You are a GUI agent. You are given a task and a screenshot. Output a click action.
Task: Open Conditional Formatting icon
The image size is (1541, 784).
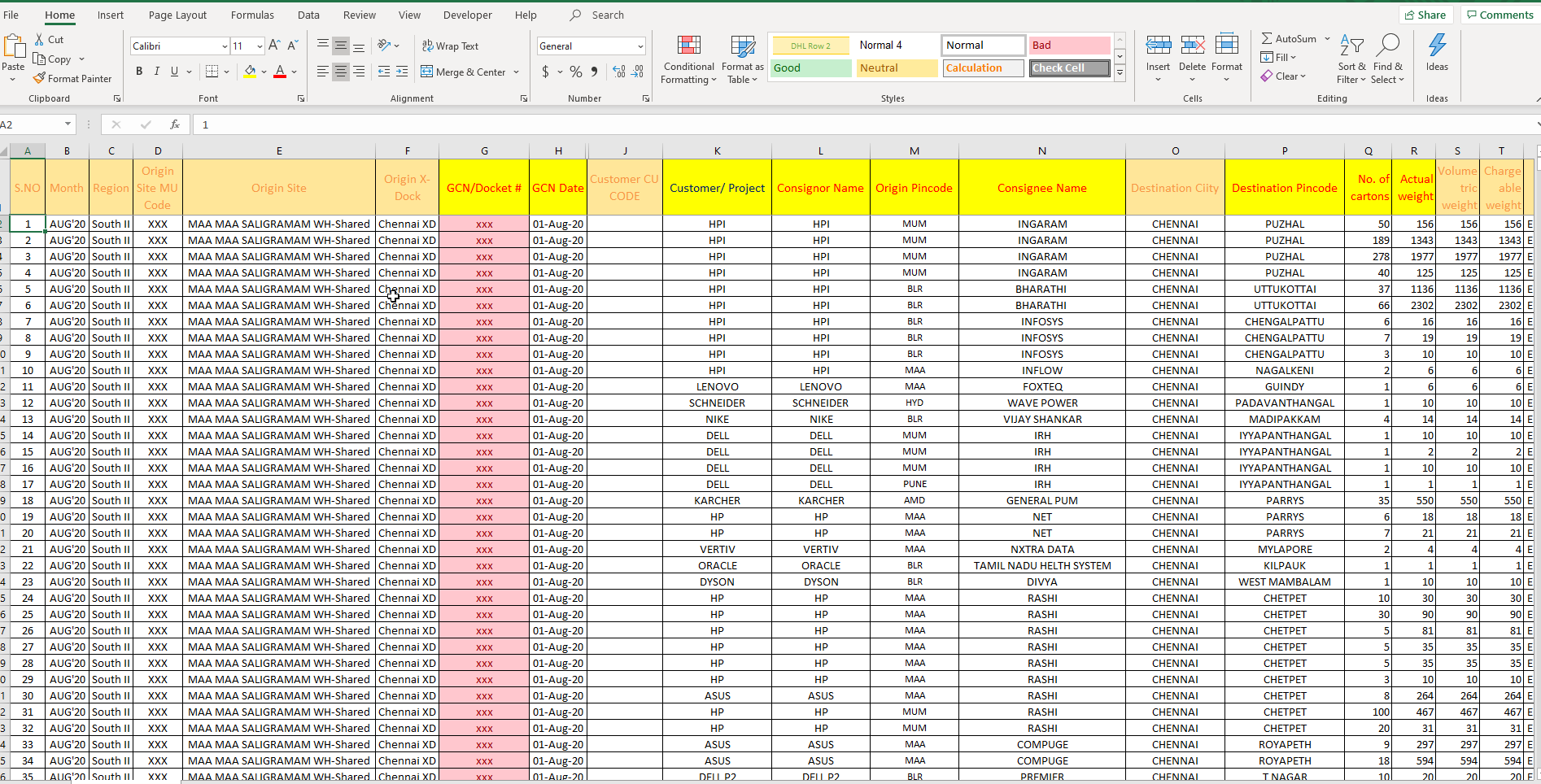[x=689, y=46]
